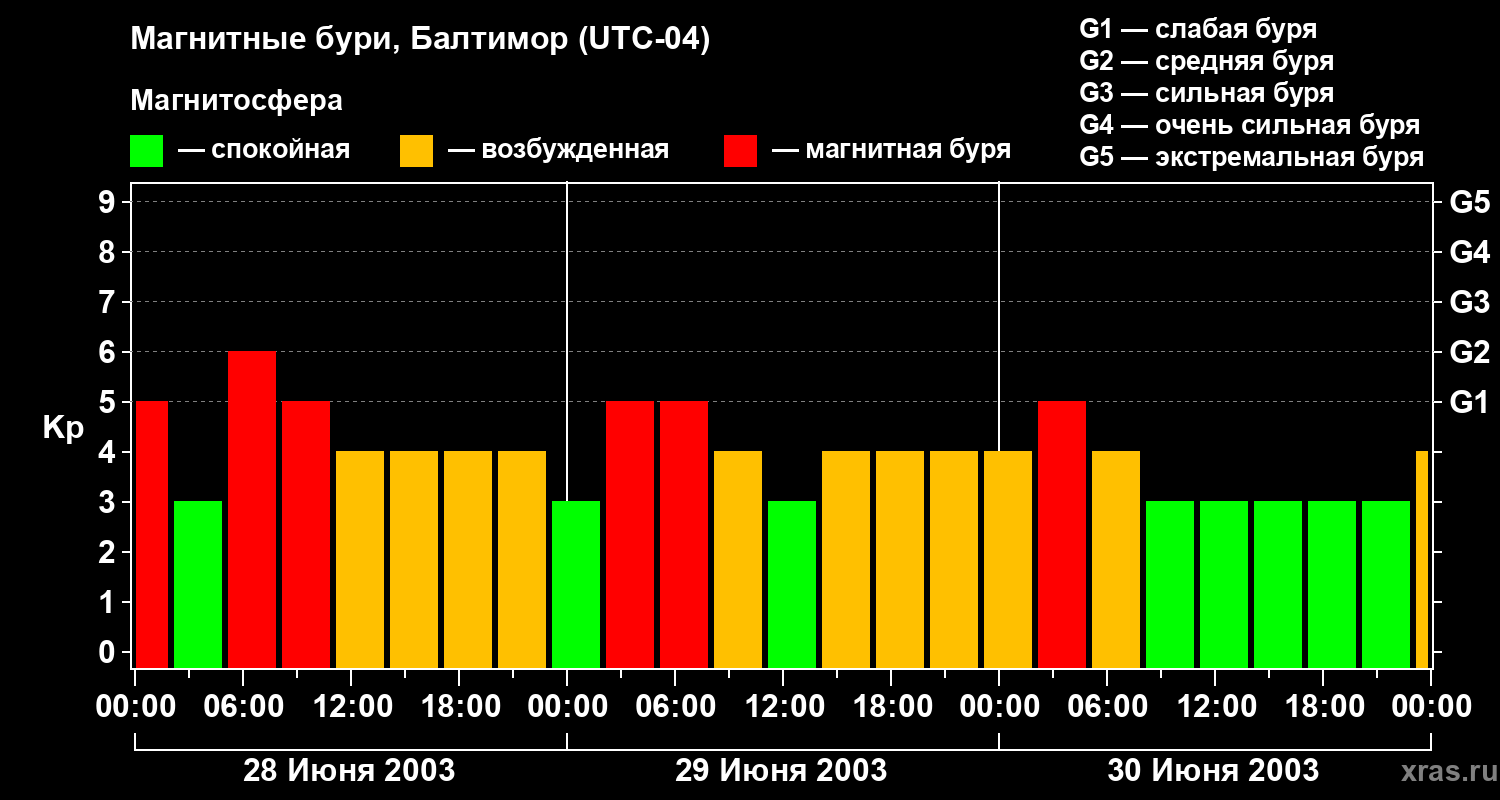Click 'G3 — сильная буря' legend line
Image resolution: width=1500 pixels, height=800 pixels.
[1206, 93]
